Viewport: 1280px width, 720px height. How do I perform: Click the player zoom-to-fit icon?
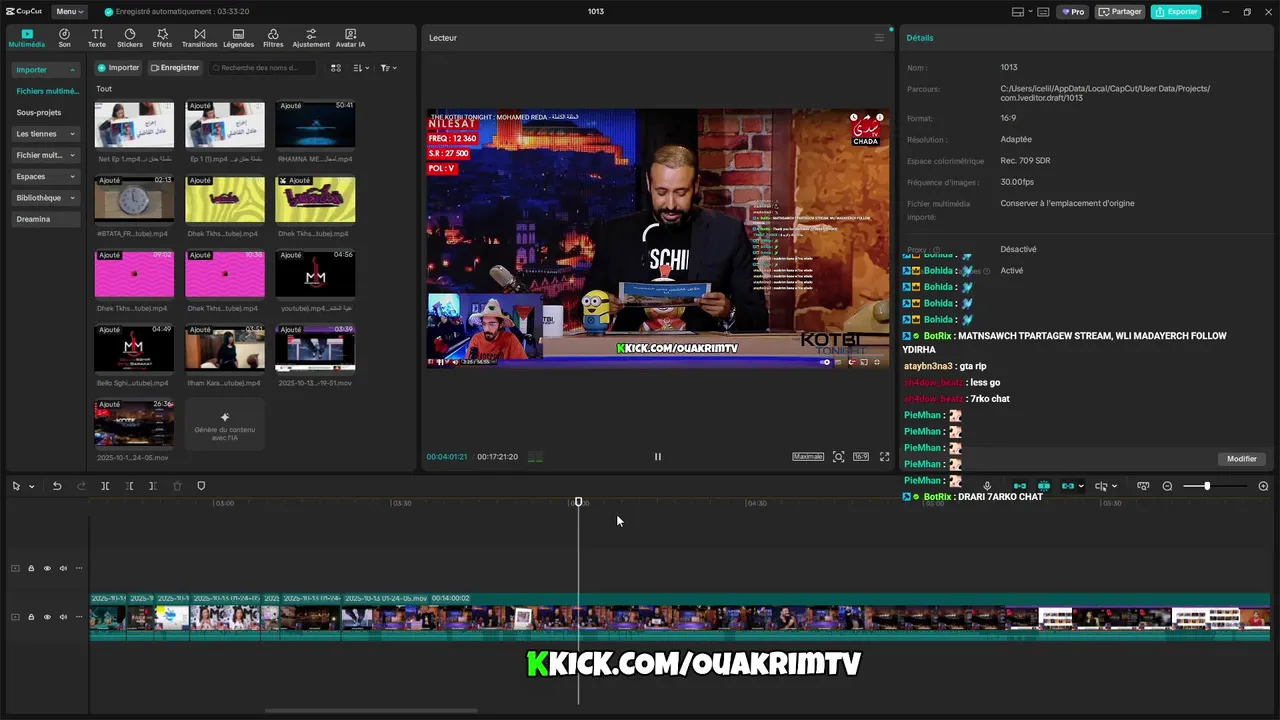838,457
